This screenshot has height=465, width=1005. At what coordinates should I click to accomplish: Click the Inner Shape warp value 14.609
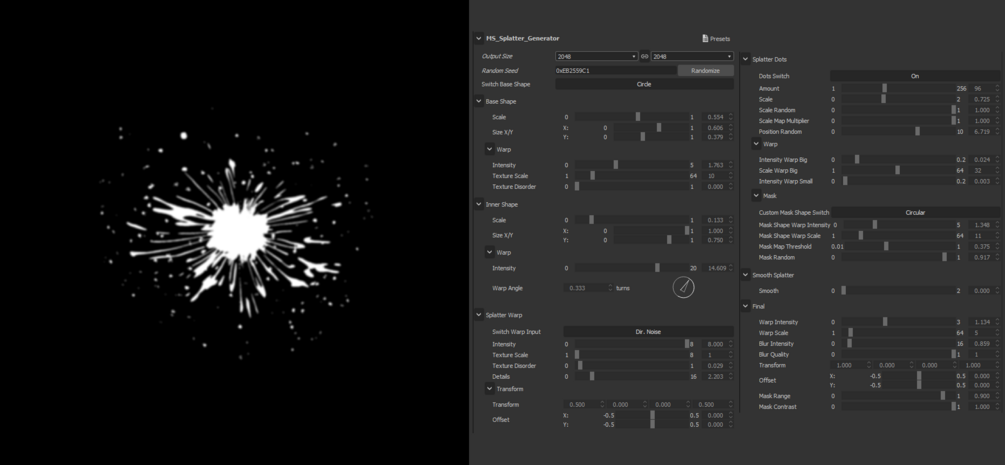pos(715,268)
